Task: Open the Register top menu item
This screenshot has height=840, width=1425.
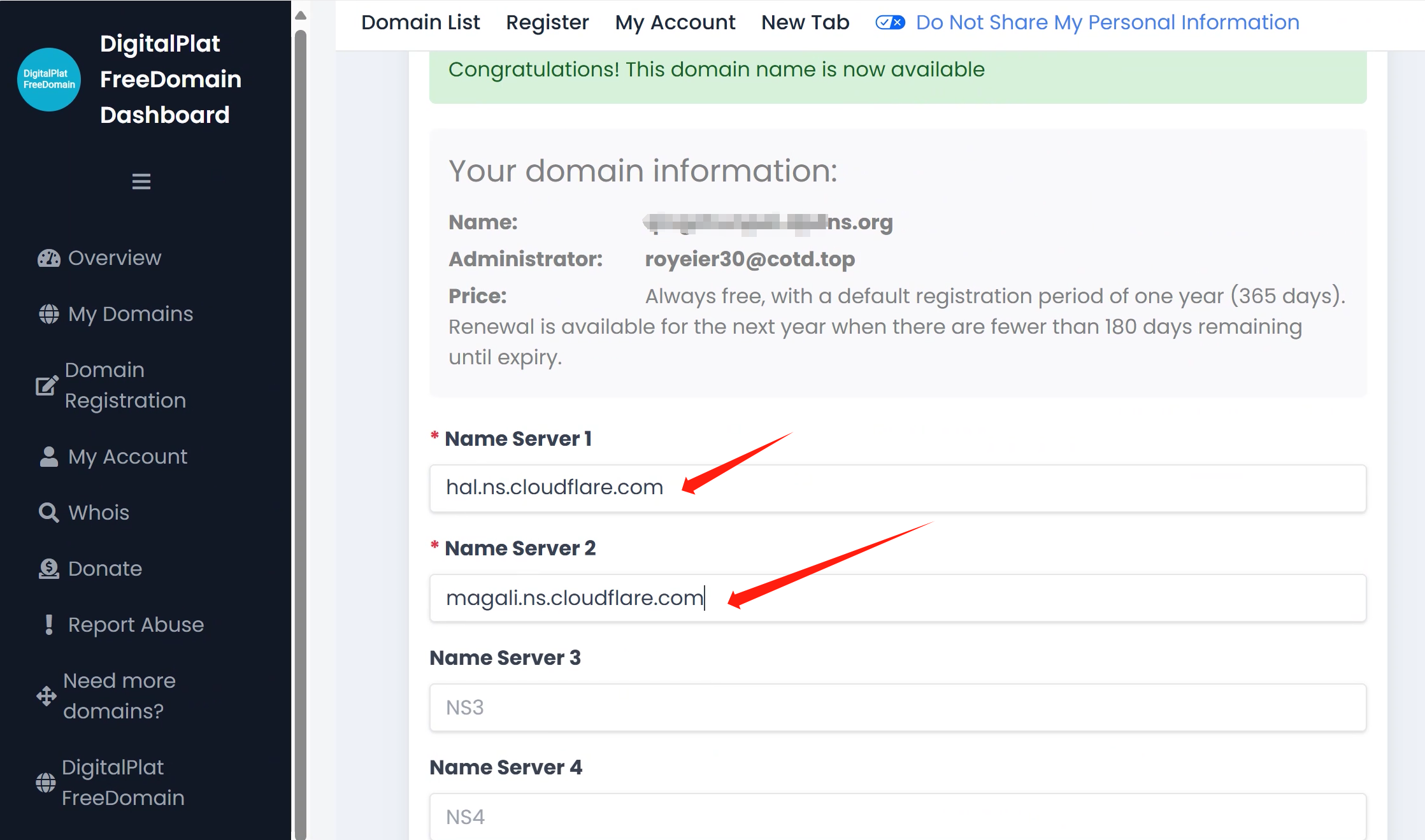Action: [547, 22]
